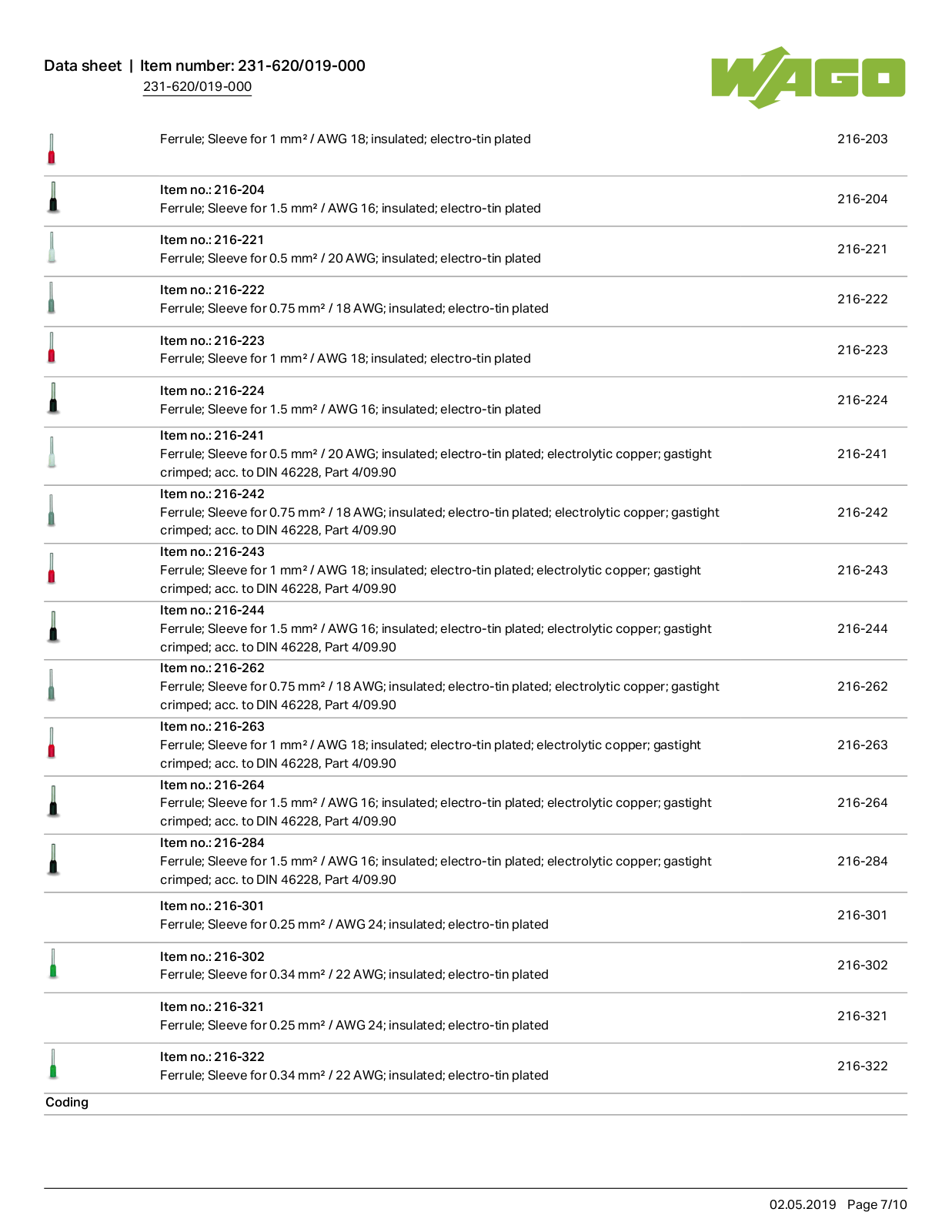Select the 216-203 item number on the right
952x1232 pixels.
862,139
